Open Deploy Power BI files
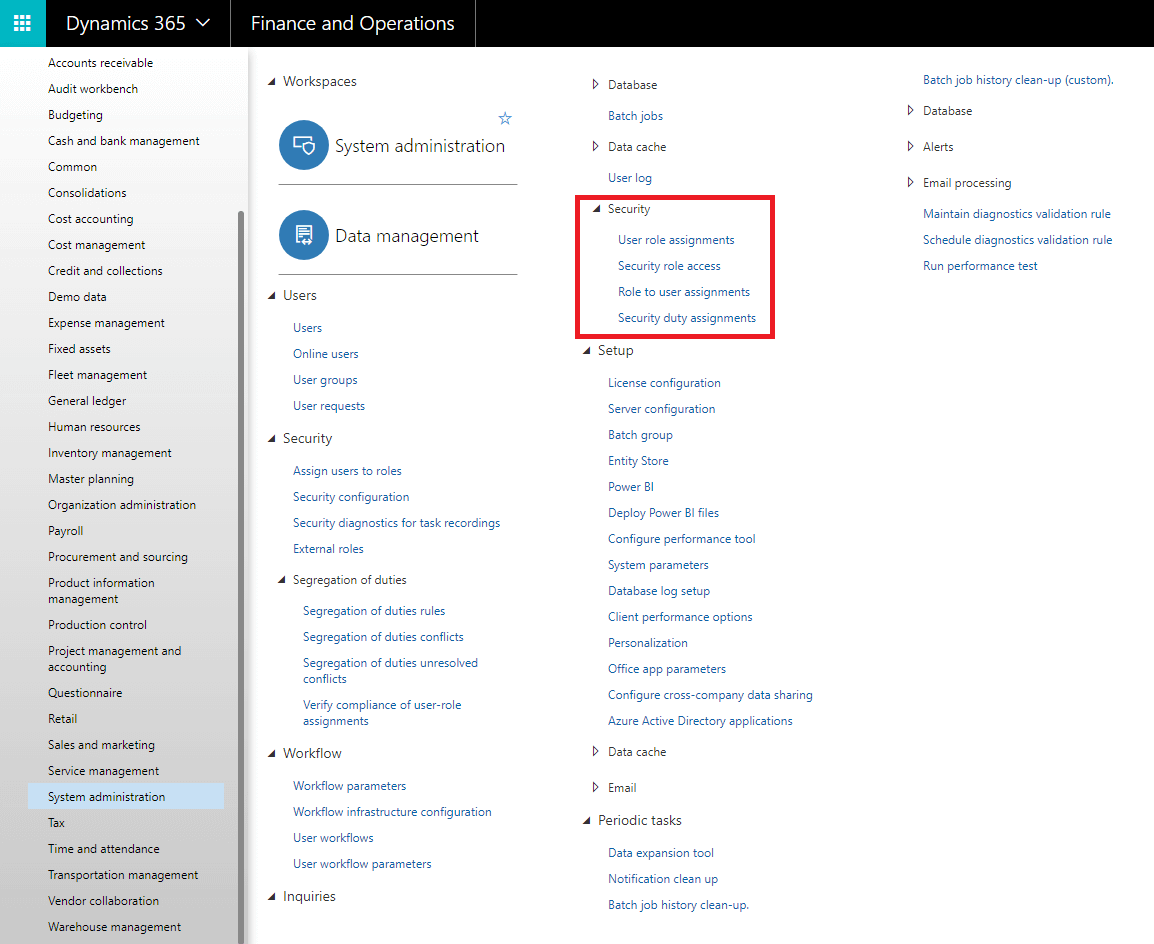 (663, 513)
